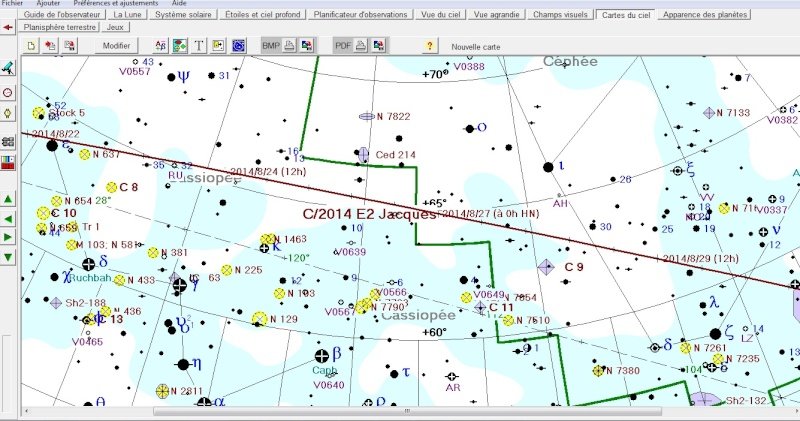The image size is (800, 421).
Task: Open Étoiles et ciel profond tab
Action: point(263,15)
